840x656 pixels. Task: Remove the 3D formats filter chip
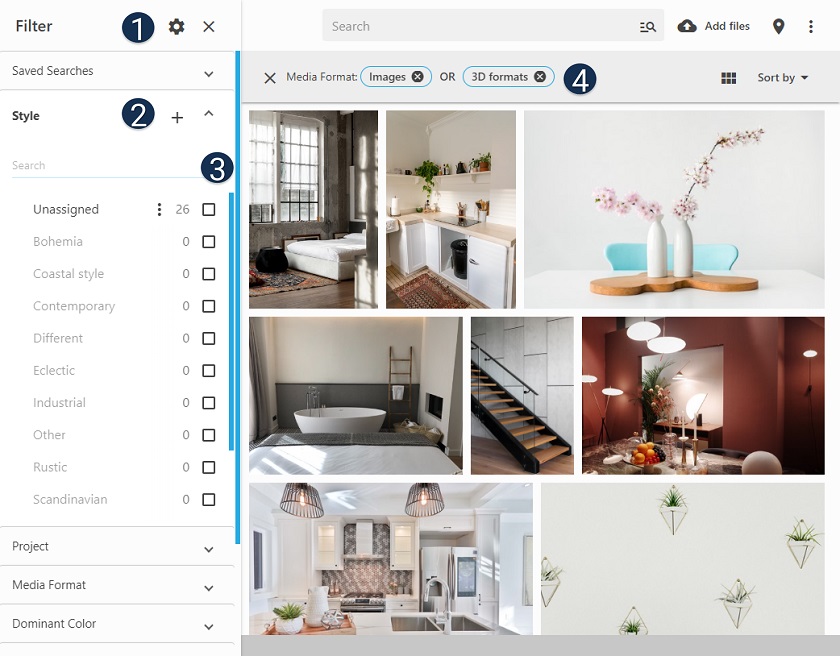[x=540, y=77]
